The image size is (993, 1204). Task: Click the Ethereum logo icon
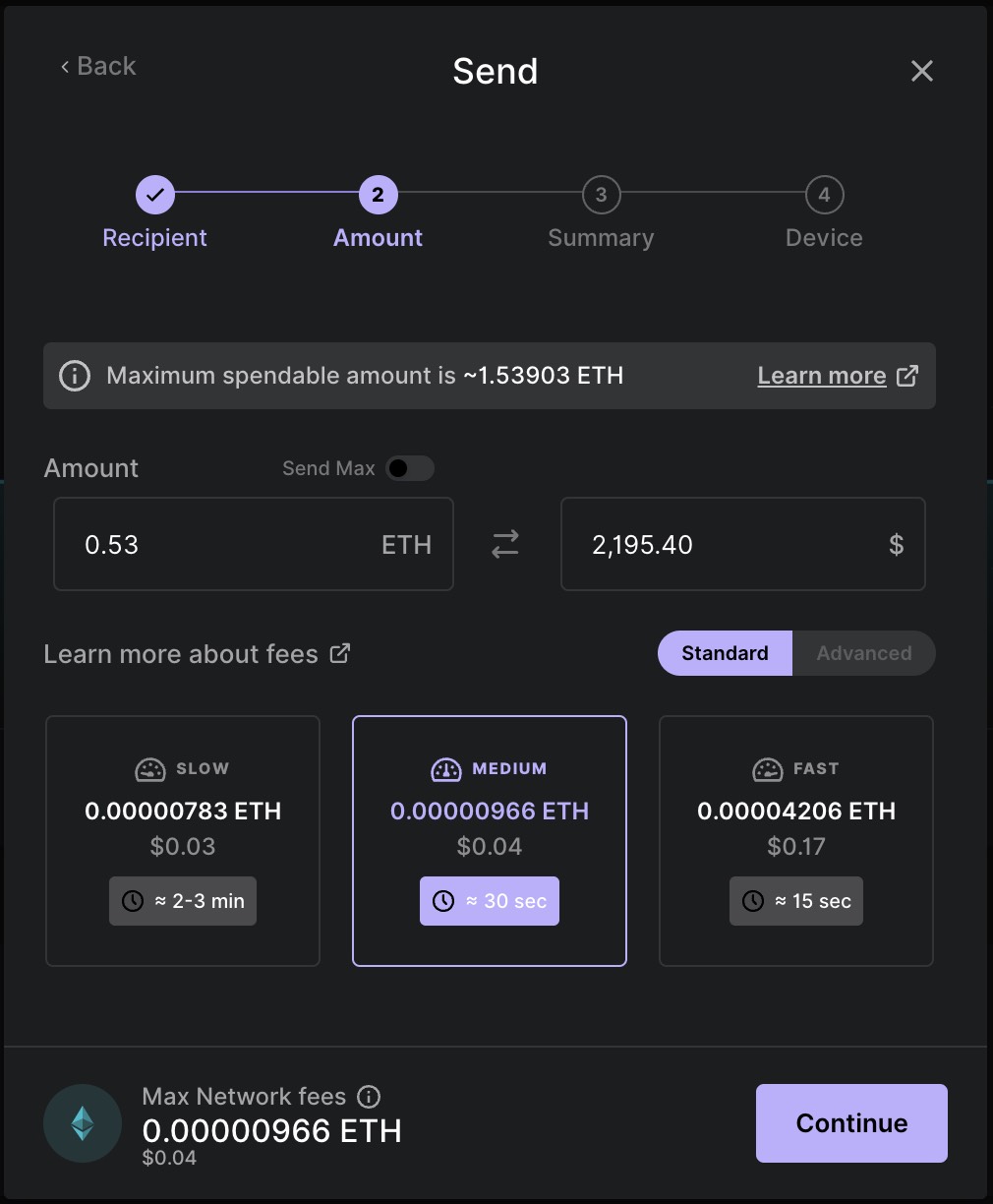pyautogui.click(x=83, y=1123)
